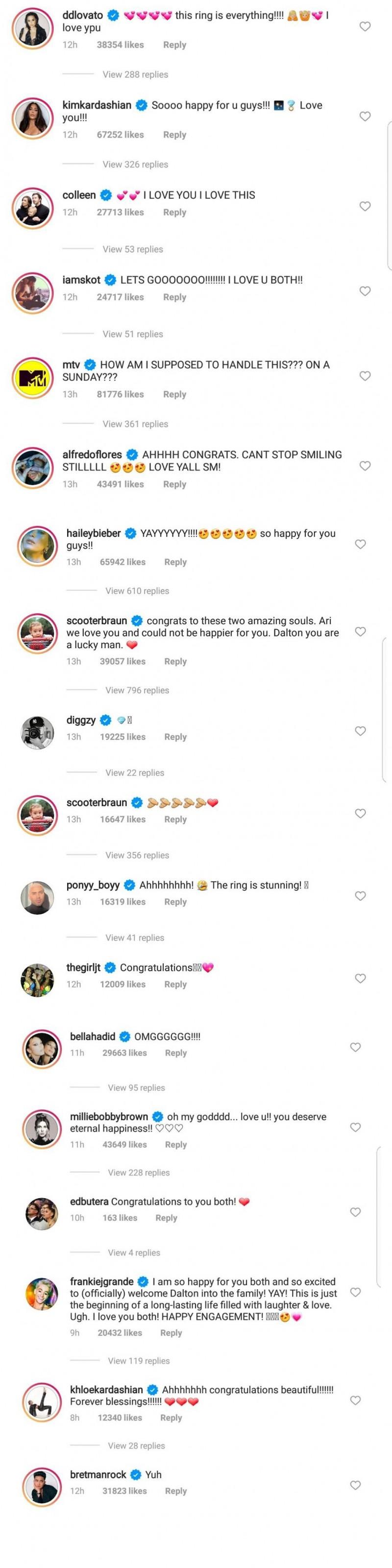Tap the heart on bretmanrock's Yuh comment
This screenshot has height=1568, width=392.
[355, 1485]
